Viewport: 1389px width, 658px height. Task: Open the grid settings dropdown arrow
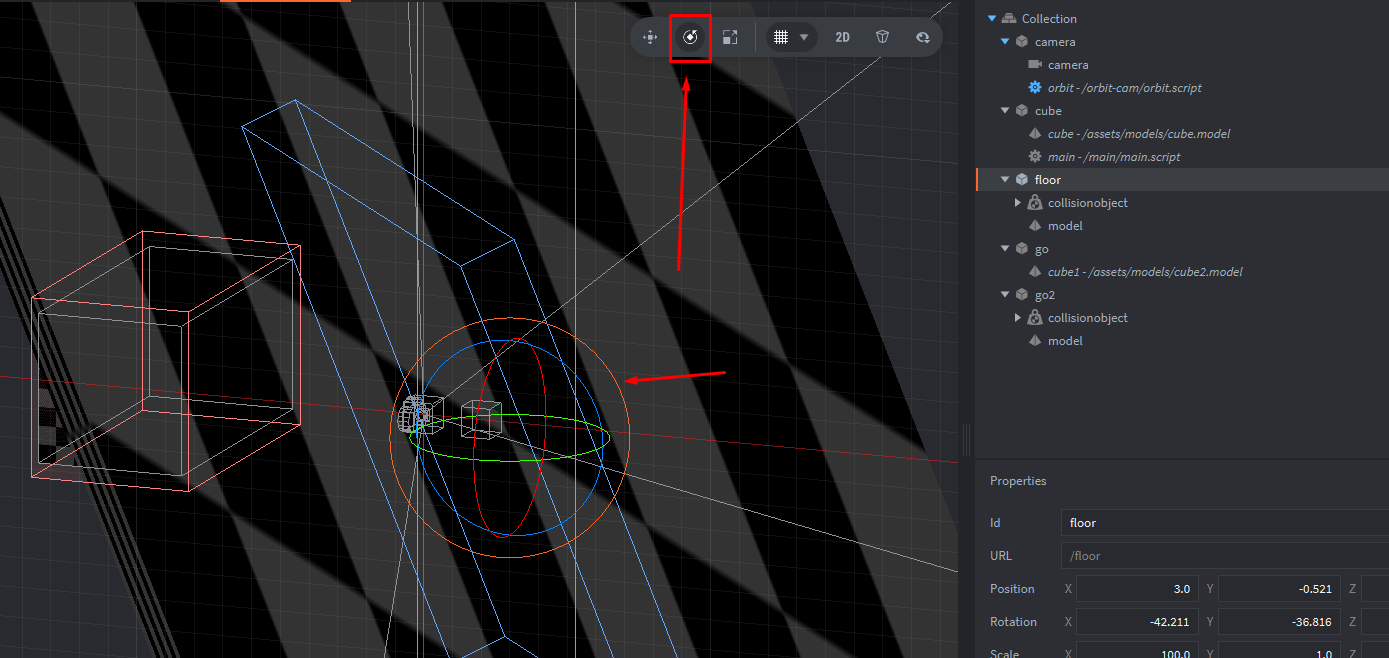[804, 38]
